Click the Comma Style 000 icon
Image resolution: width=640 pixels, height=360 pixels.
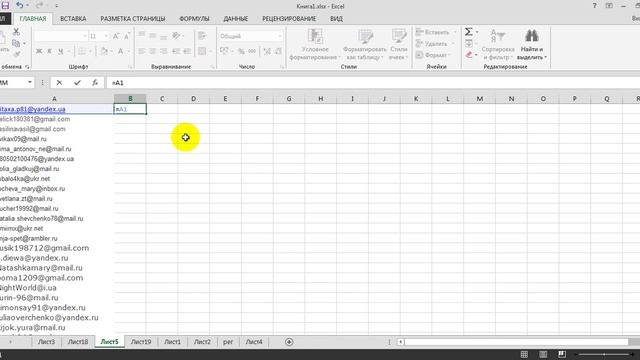click(252, 51)
